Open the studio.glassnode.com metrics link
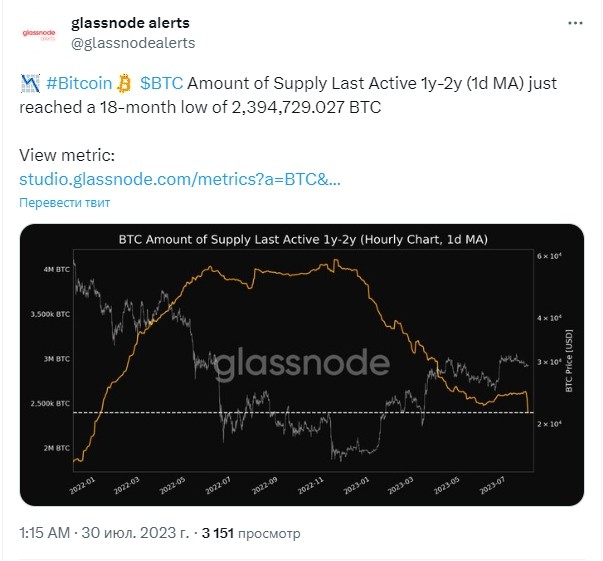603x561 pixels. 180,179
